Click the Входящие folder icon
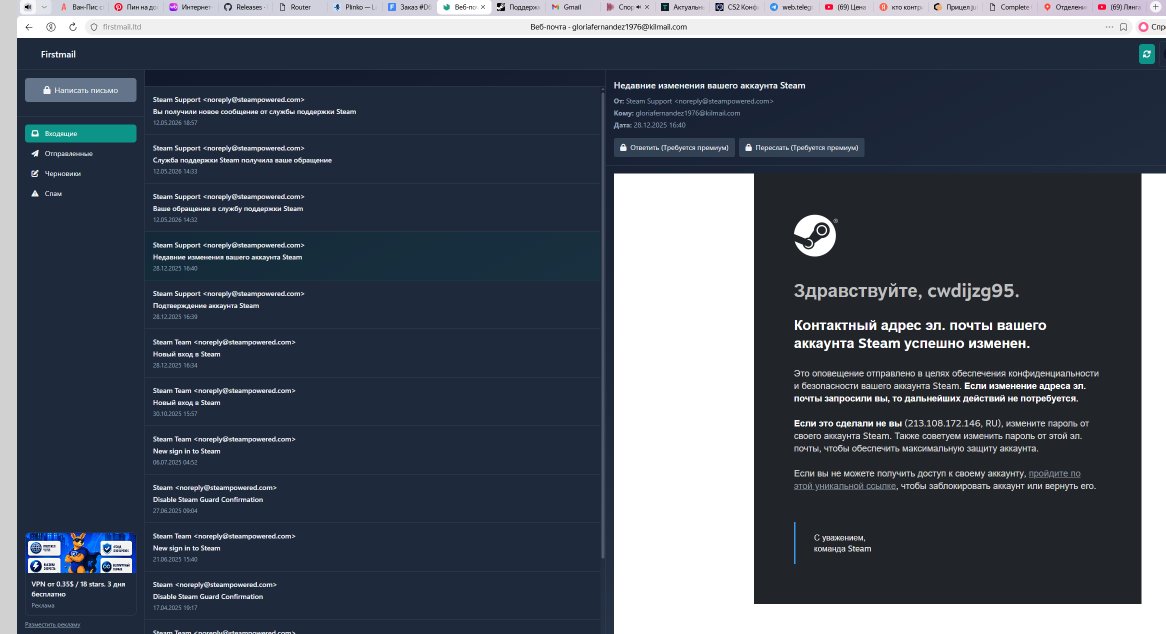This screenshot has height=634, width=1166. pos(35,134)
